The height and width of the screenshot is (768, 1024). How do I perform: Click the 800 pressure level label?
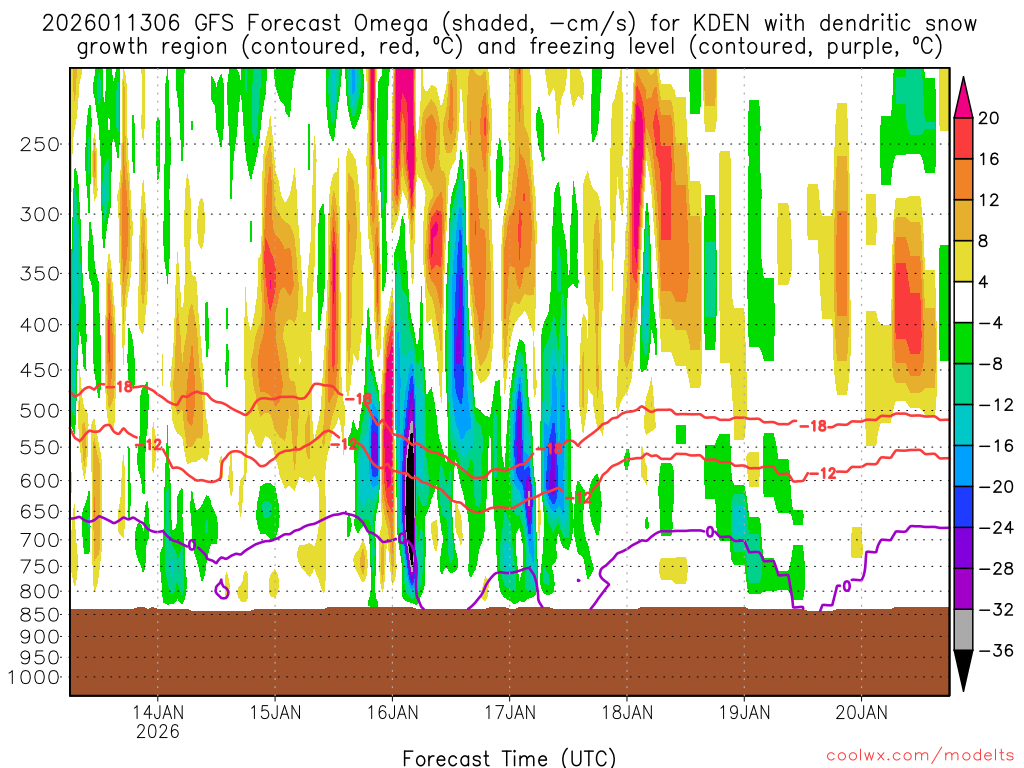click(40, 592)
